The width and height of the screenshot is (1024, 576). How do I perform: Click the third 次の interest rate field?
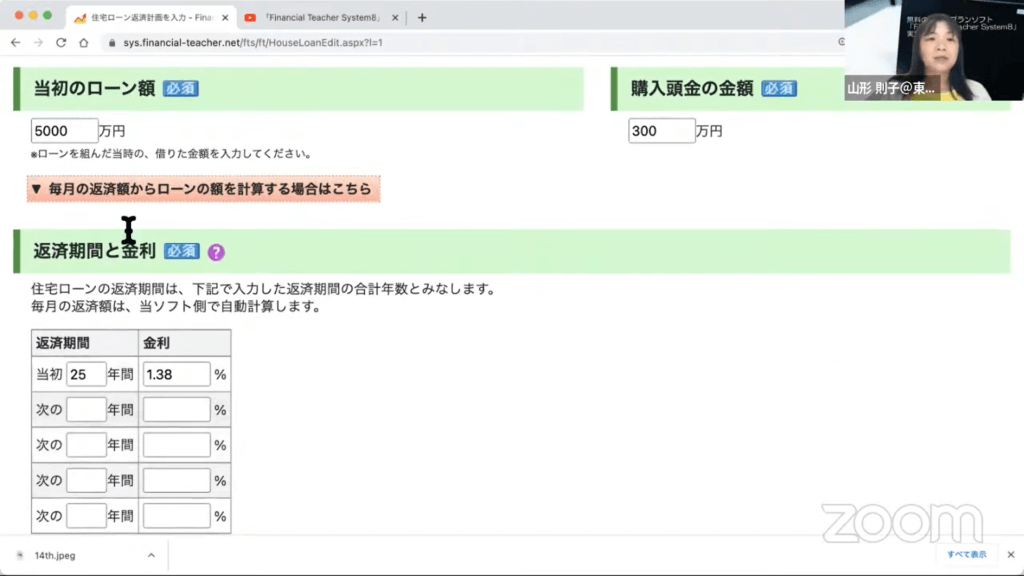176,480
